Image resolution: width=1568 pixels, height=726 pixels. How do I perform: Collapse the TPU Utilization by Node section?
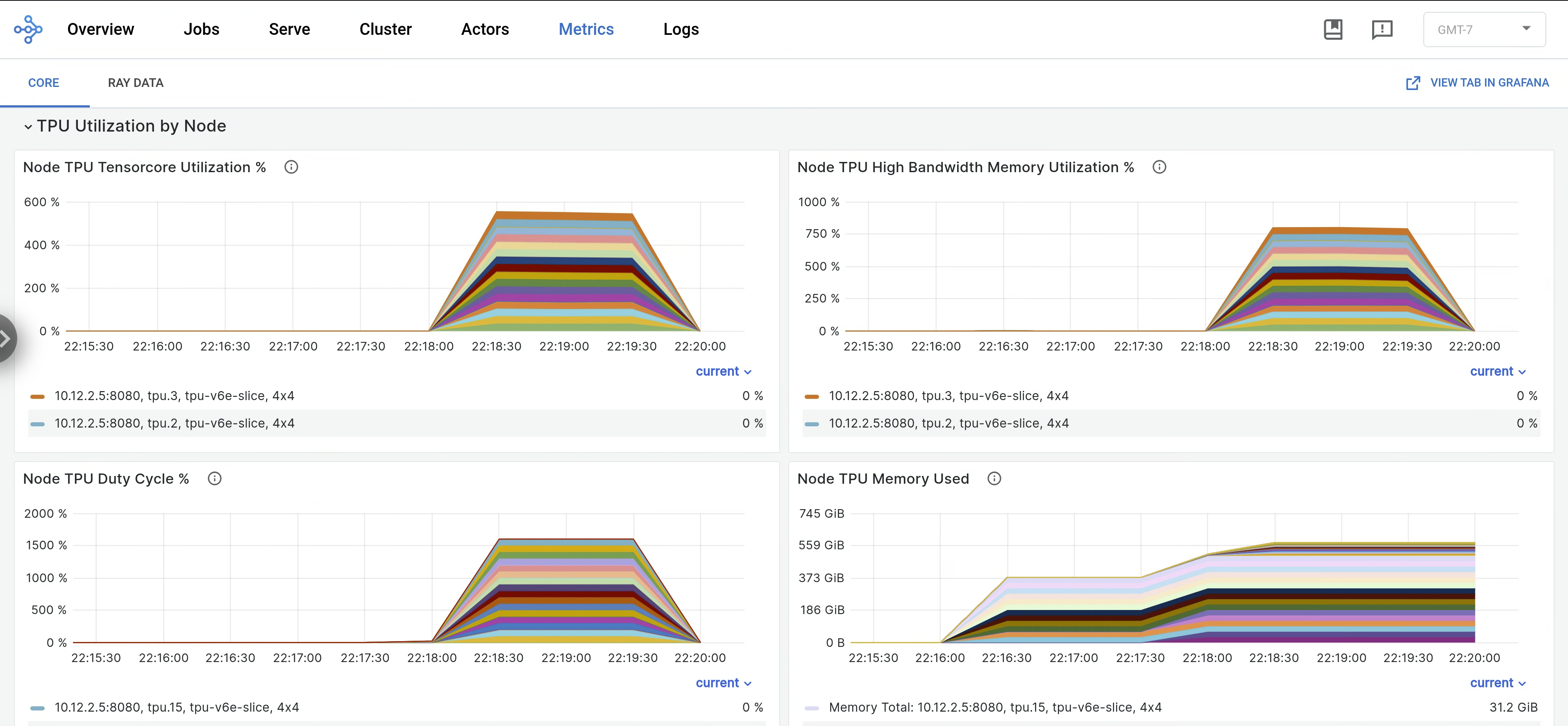coord(28,127)
